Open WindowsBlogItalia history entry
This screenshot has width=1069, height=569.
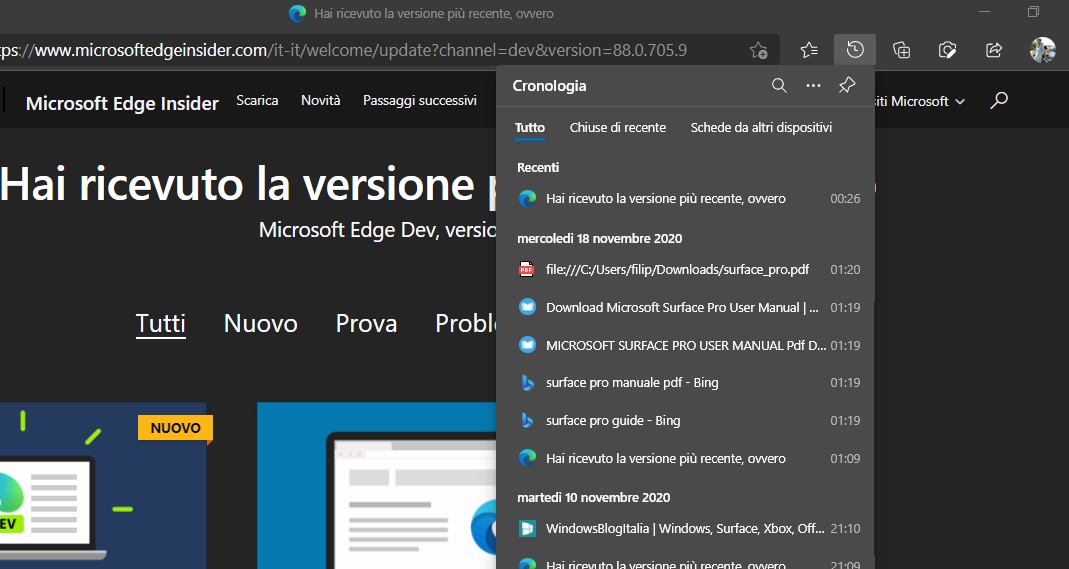point(685,528)
